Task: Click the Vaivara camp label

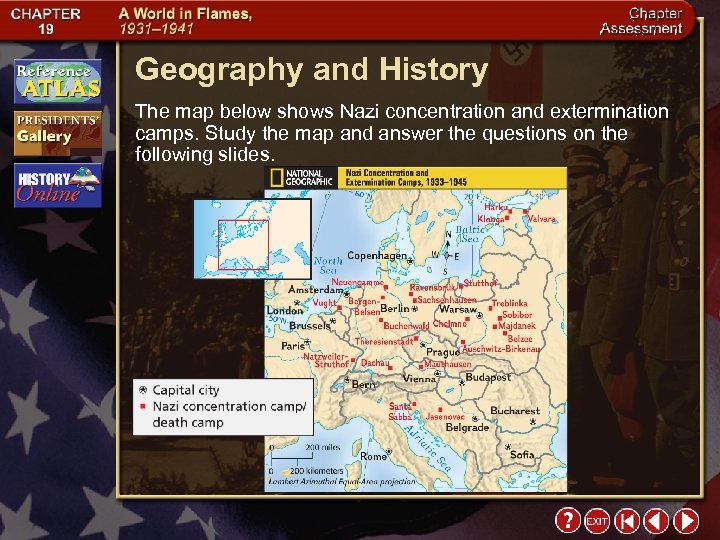Action: coord(542,219)
